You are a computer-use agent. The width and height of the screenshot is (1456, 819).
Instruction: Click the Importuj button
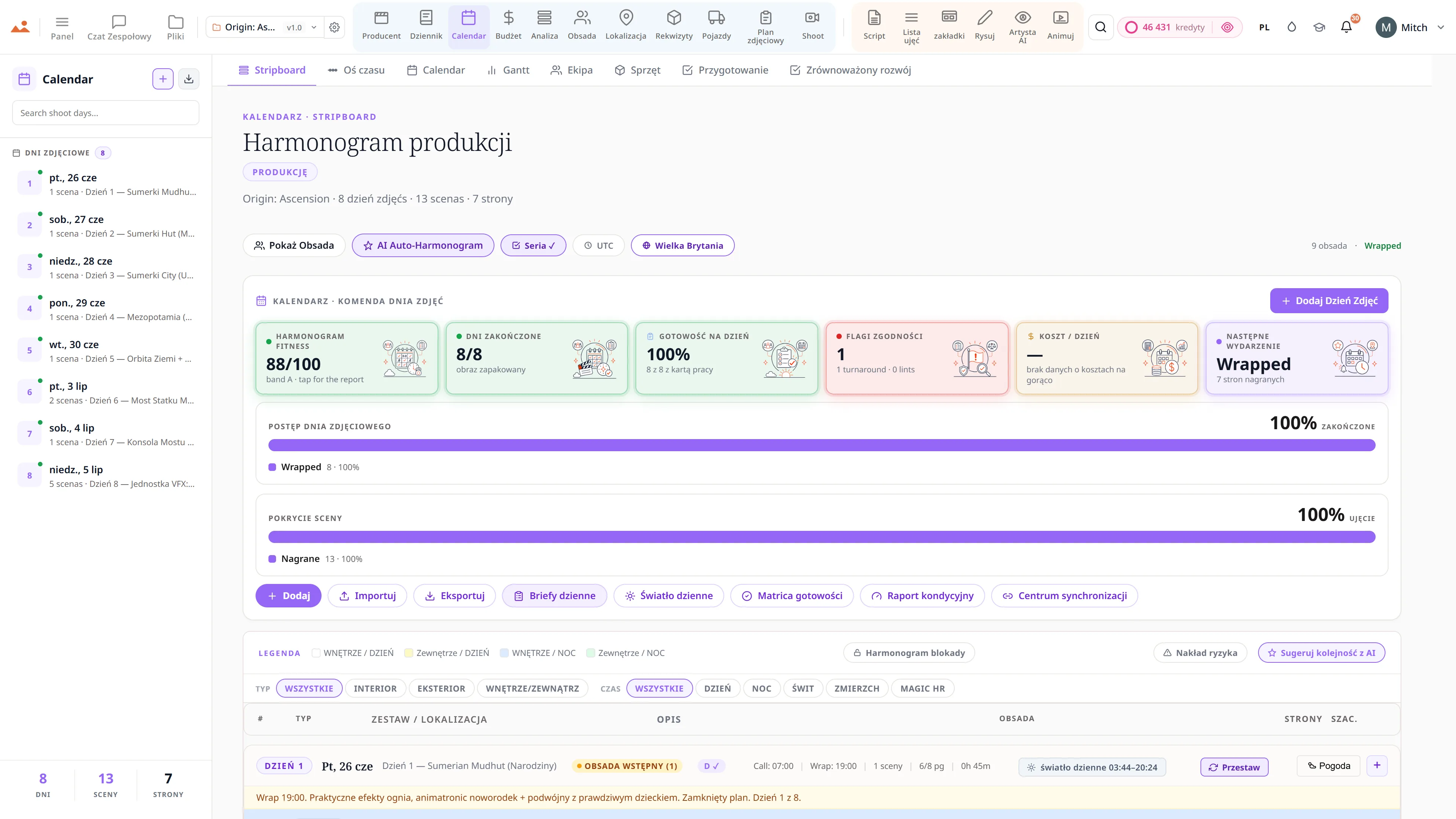click(367, 596)
